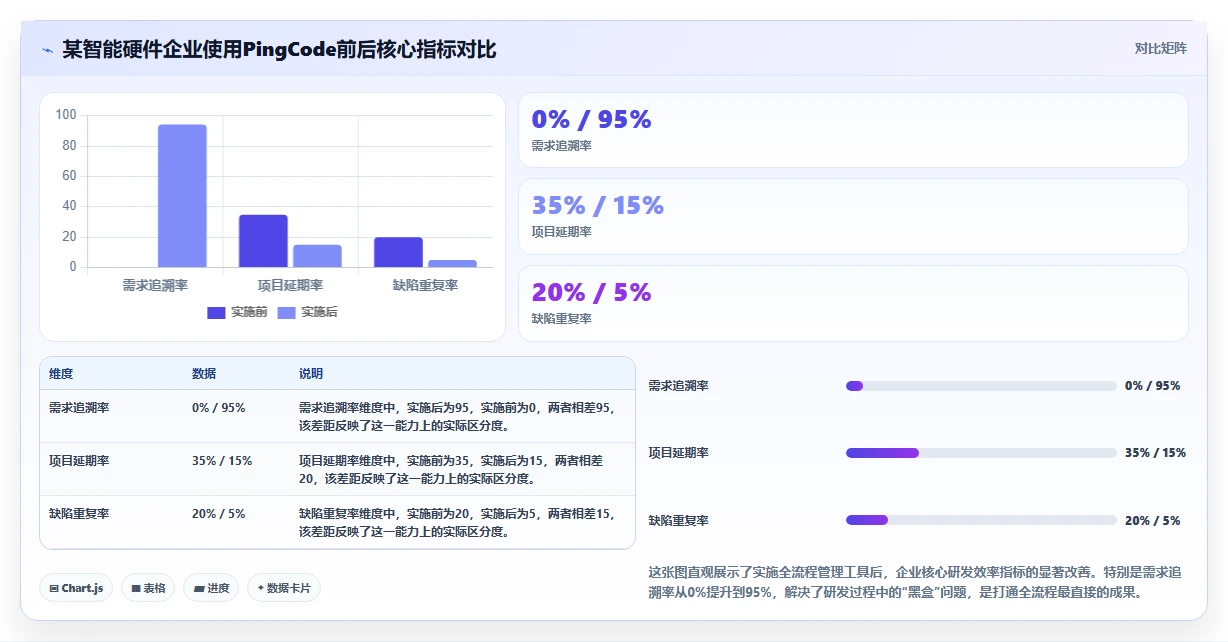Click the 数据卡片 tag
1228x642 pixels.
tap(284, 588)
